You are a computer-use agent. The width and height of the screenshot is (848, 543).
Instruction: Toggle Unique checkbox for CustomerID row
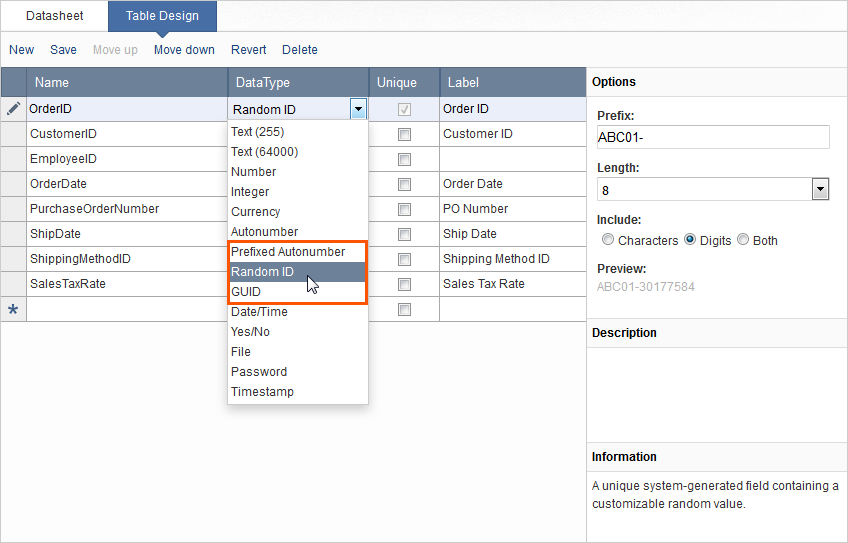[x=404, y=134]
